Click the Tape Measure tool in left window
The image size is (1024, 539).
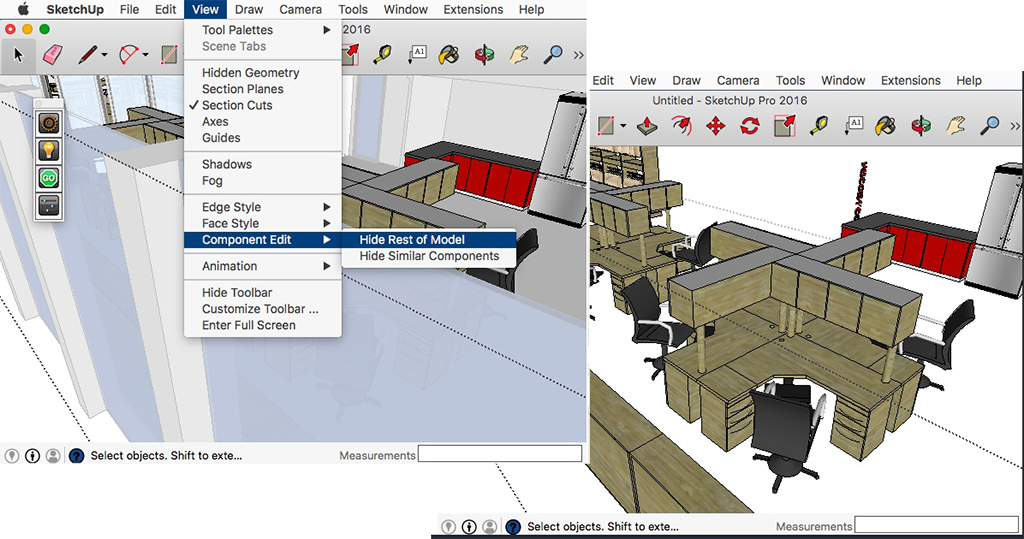(383, 54)
